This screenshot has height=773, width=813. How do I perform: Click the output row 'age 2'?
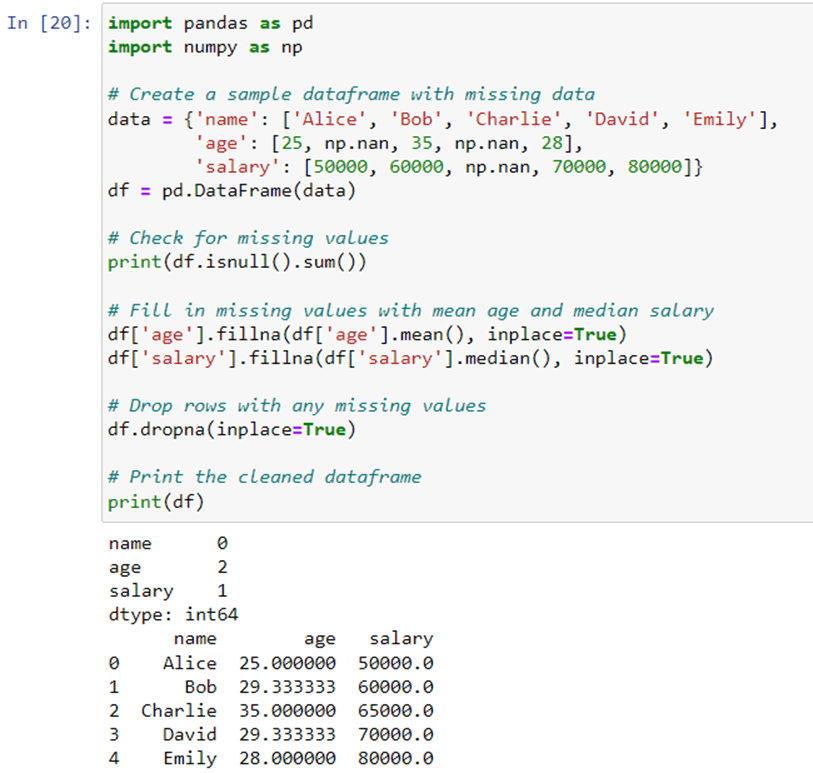pyautogui.click(x=168, y=567)
